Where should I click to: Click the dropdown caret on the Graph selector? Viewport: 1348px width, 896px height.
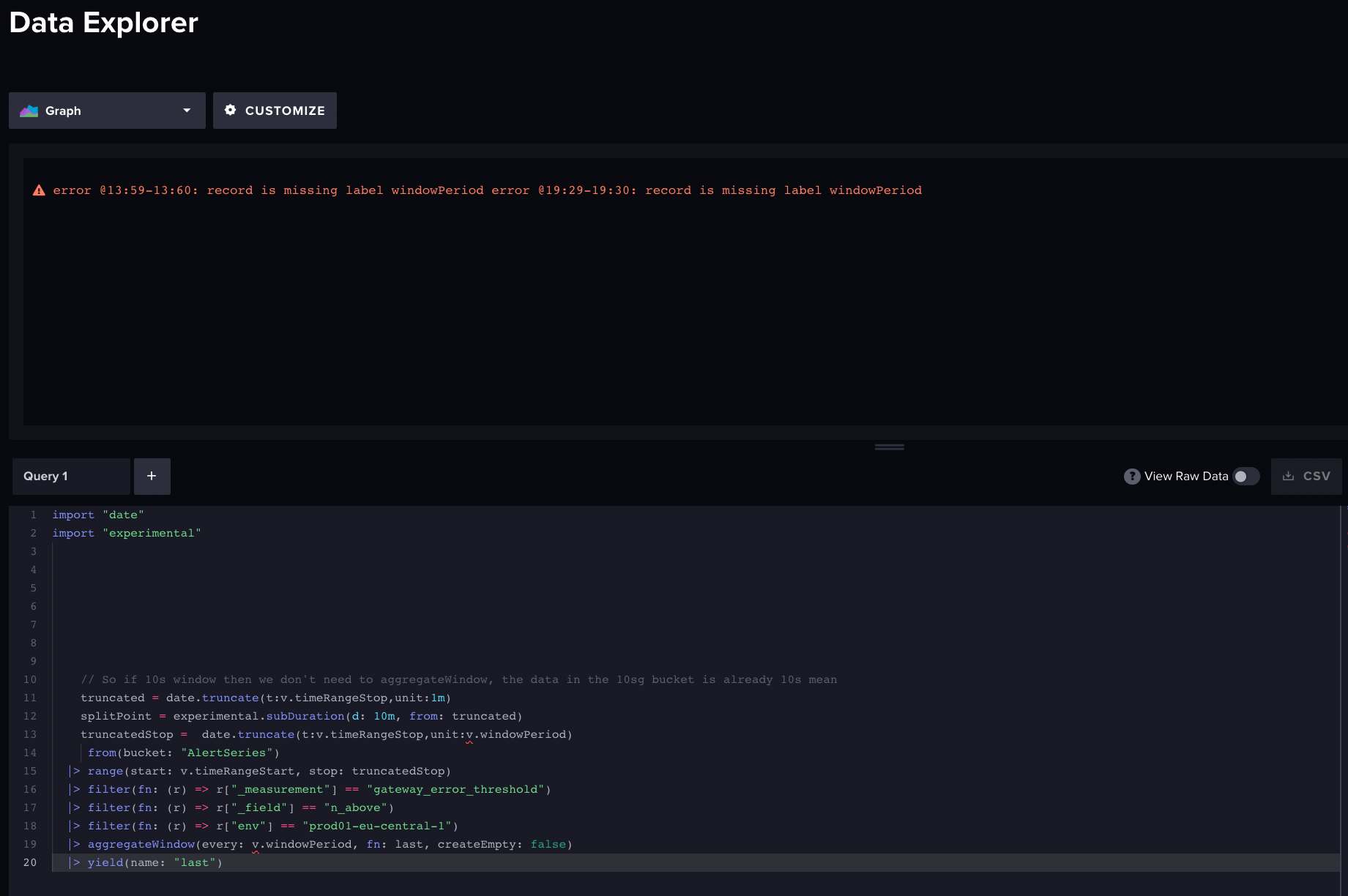(x=185, y=110)
